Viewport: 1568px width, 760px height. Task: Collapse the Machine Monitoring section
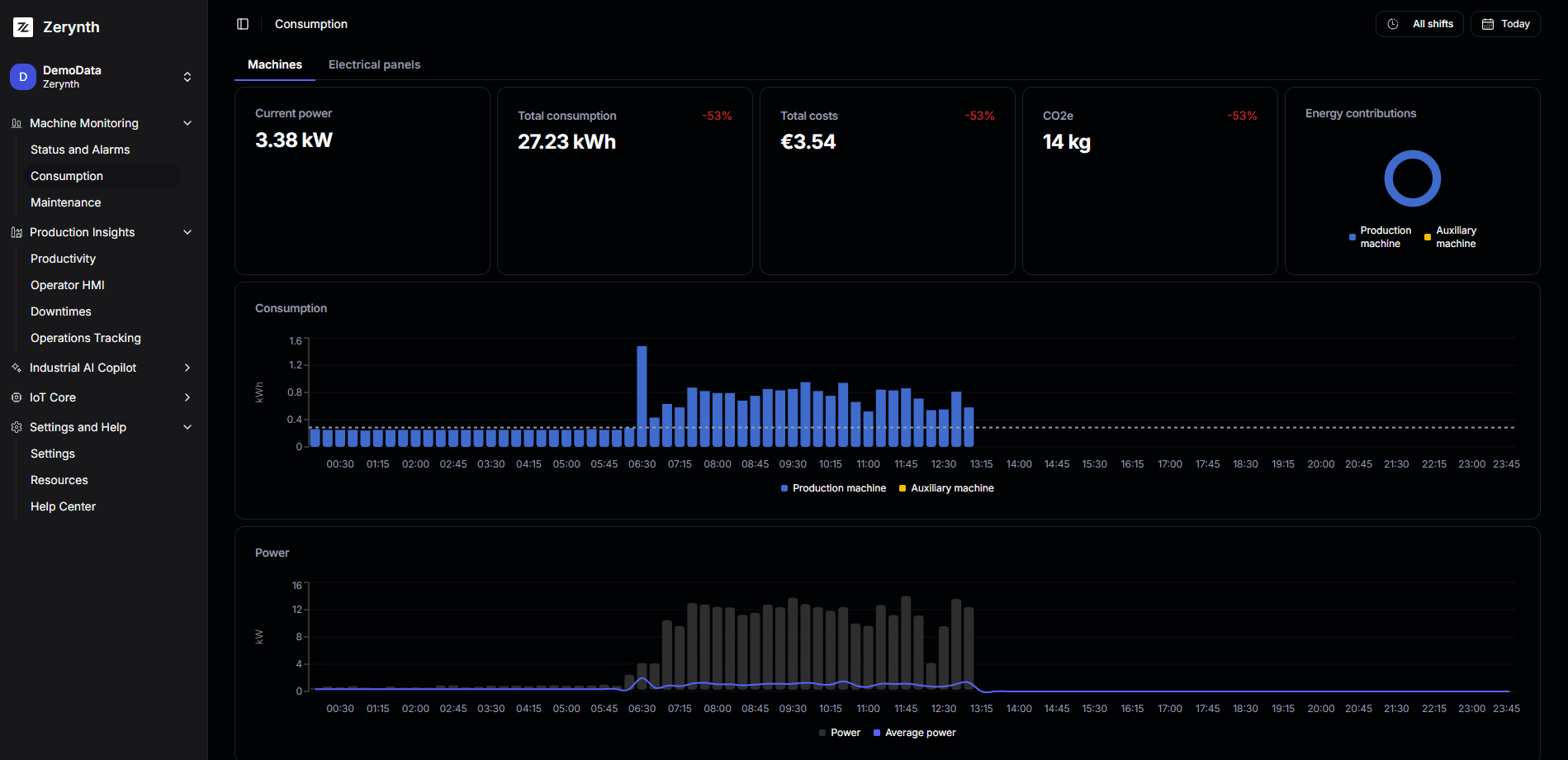tap(187, 122)
